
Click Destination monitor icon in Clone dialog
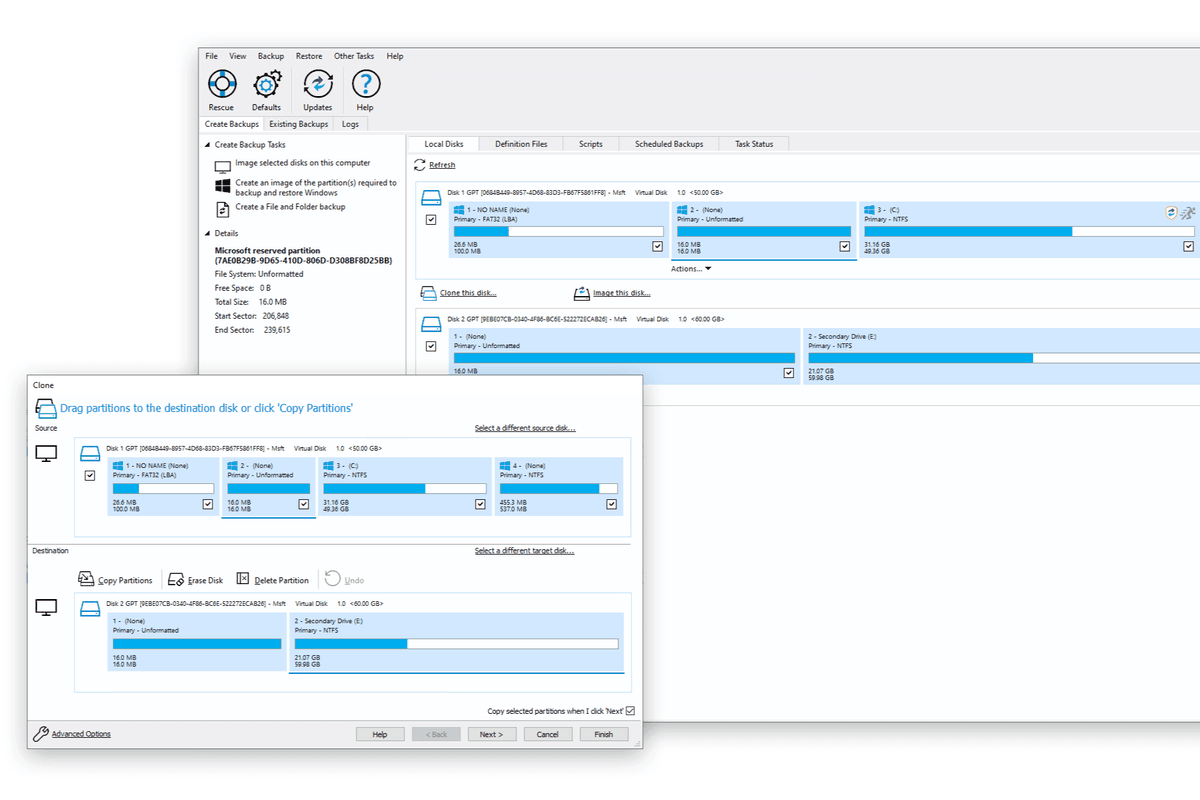point(47,607)
